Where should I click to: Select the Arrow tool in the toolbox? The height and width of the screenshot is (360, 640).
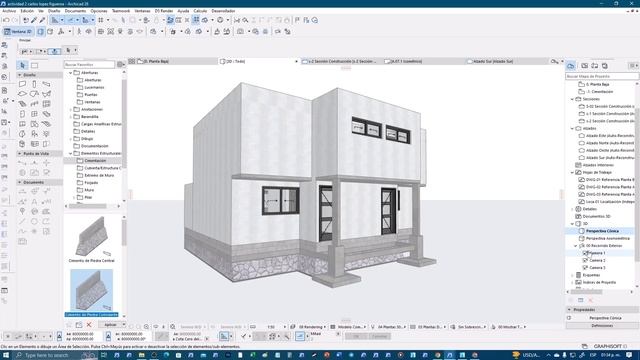pyautogui.click(x=22, y=65)
